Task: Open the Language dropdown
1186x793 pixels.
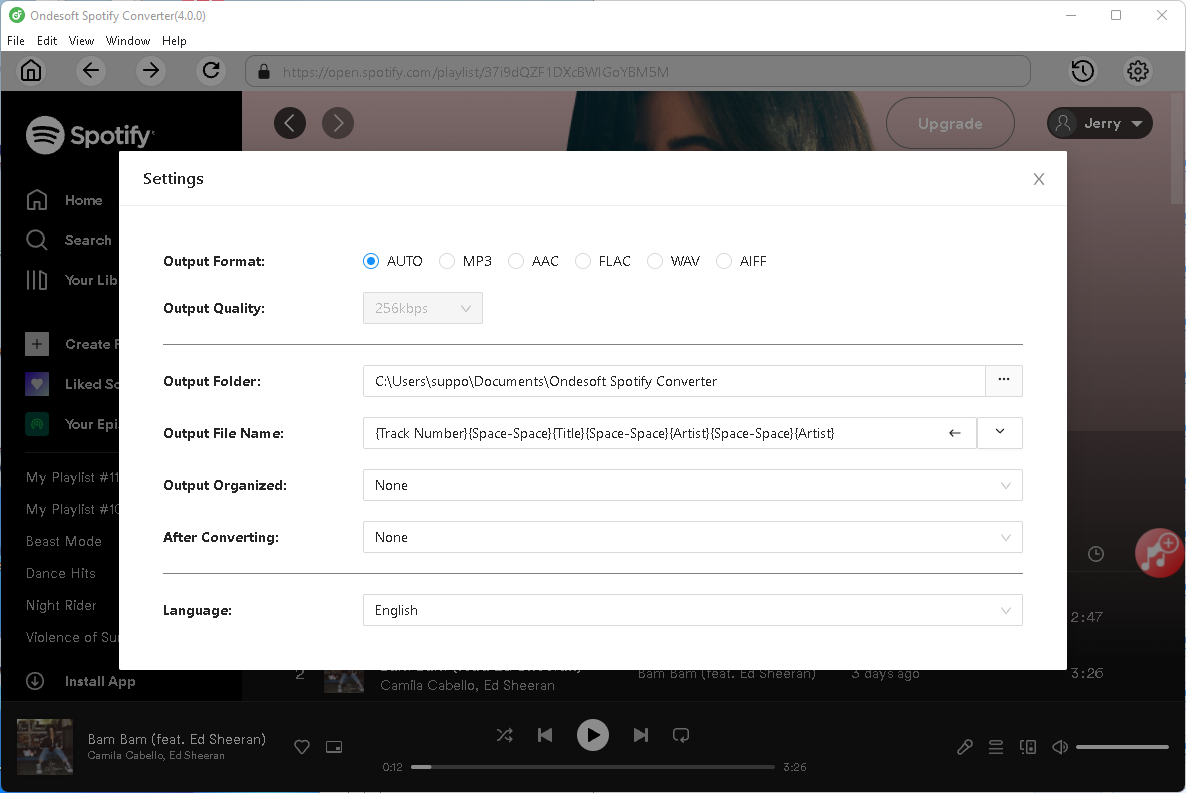Action: pyautogui.click(x=693, y=611)
